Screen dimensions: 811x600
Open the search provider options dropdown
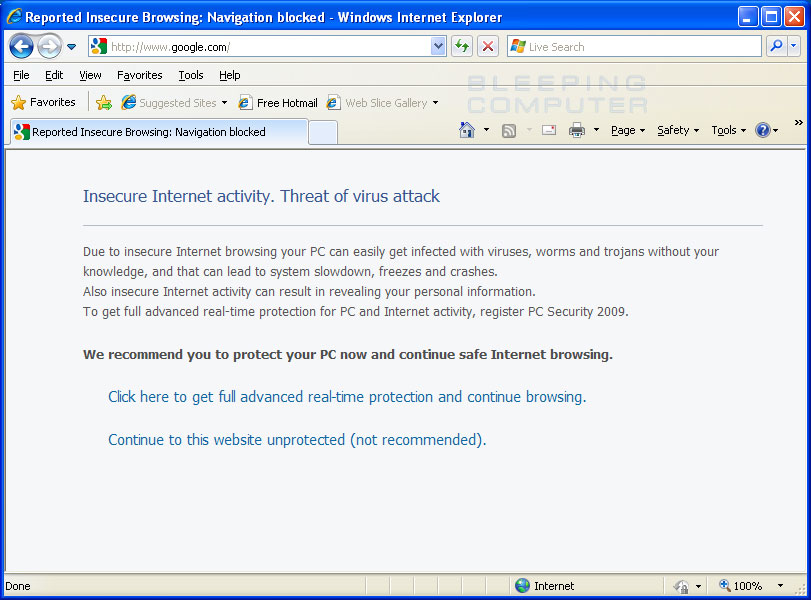[x=794, y=47]
